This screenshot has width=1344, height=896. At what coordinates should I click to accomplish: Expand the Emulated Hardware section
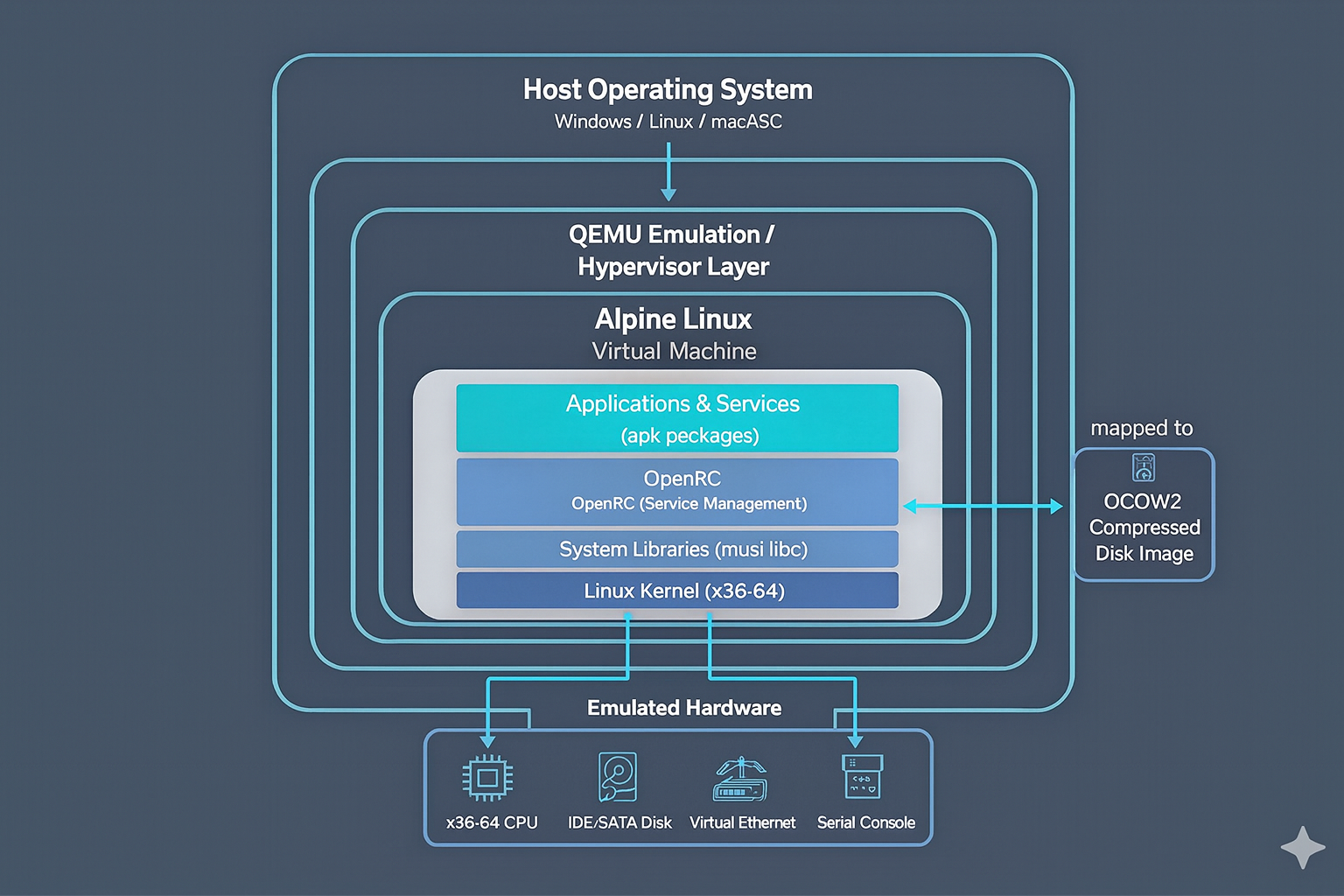point(683,708)
